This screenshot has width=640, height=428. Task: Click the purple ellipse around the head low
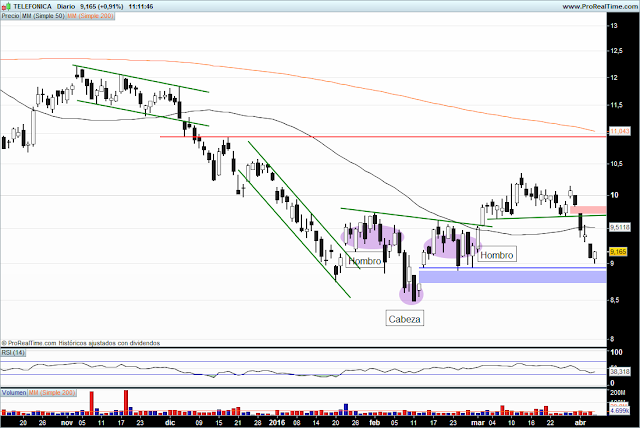pos(411,294)
